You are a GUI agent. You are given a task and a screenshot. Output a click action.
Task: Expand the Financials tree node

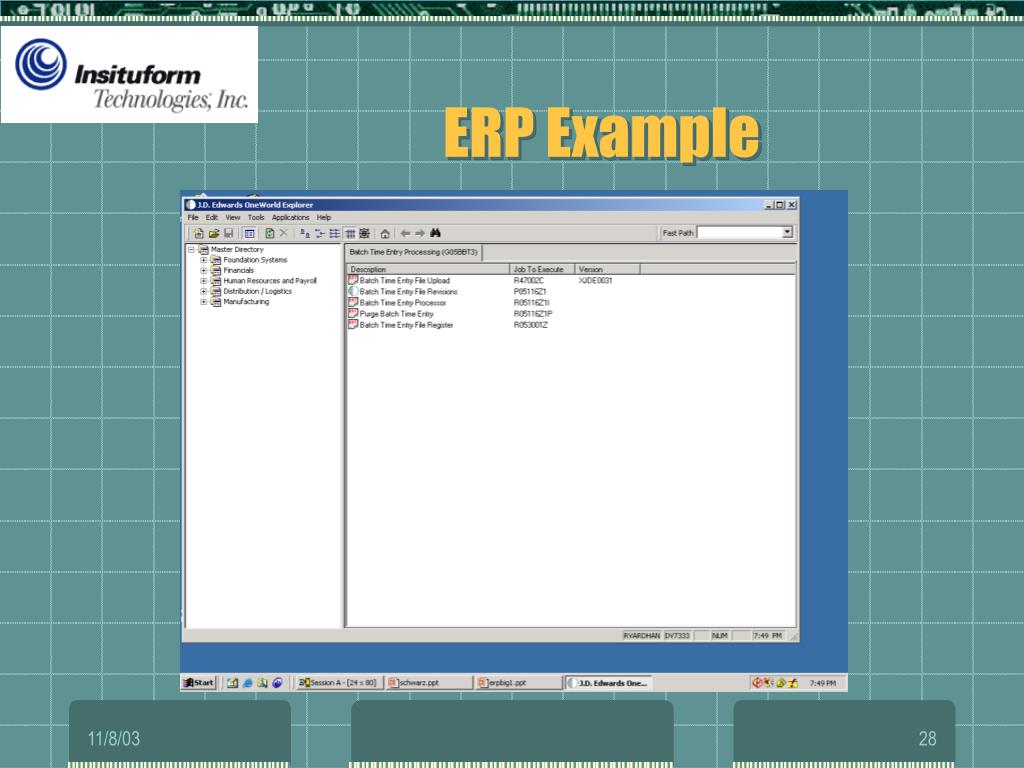203,270
